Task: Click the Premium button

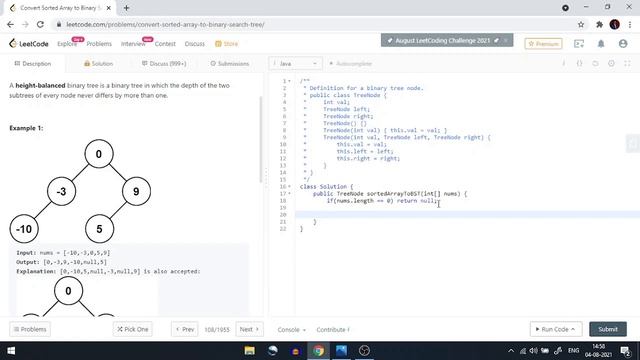Action: tap(543, 44)
